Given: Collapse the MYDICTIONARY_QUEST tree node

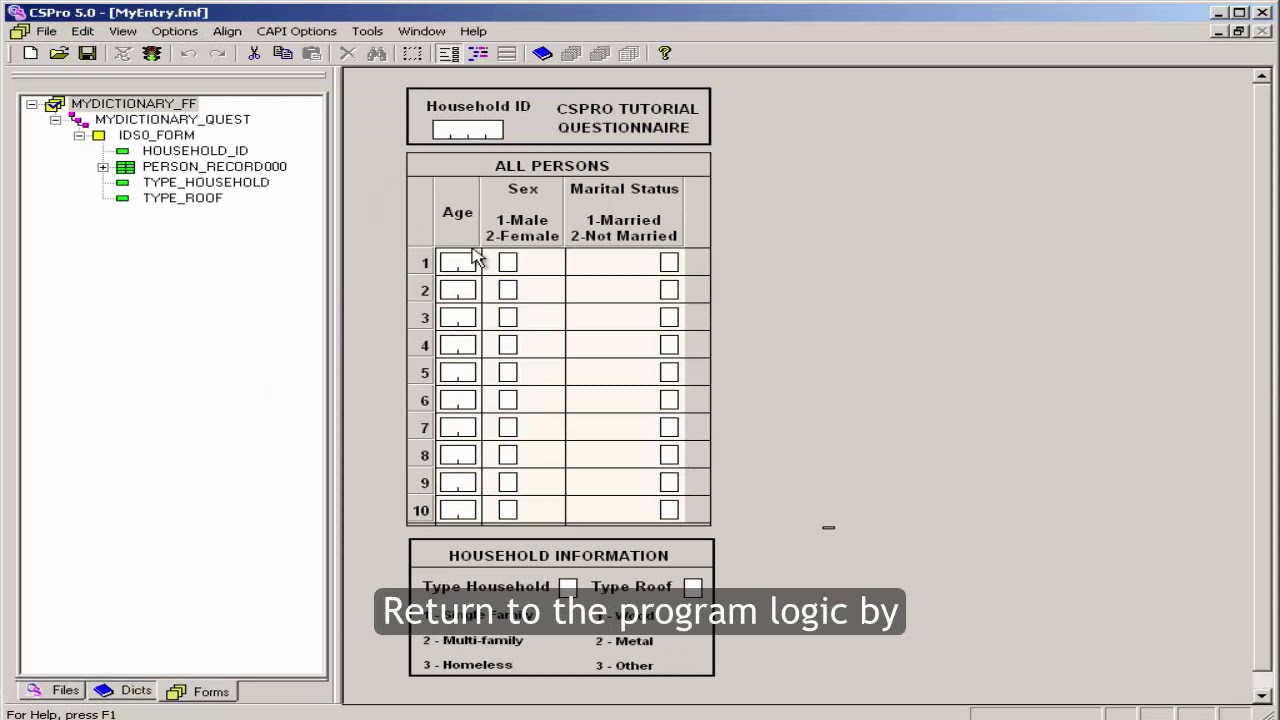Looking at the screenshot, I should [x=56, y=120].
